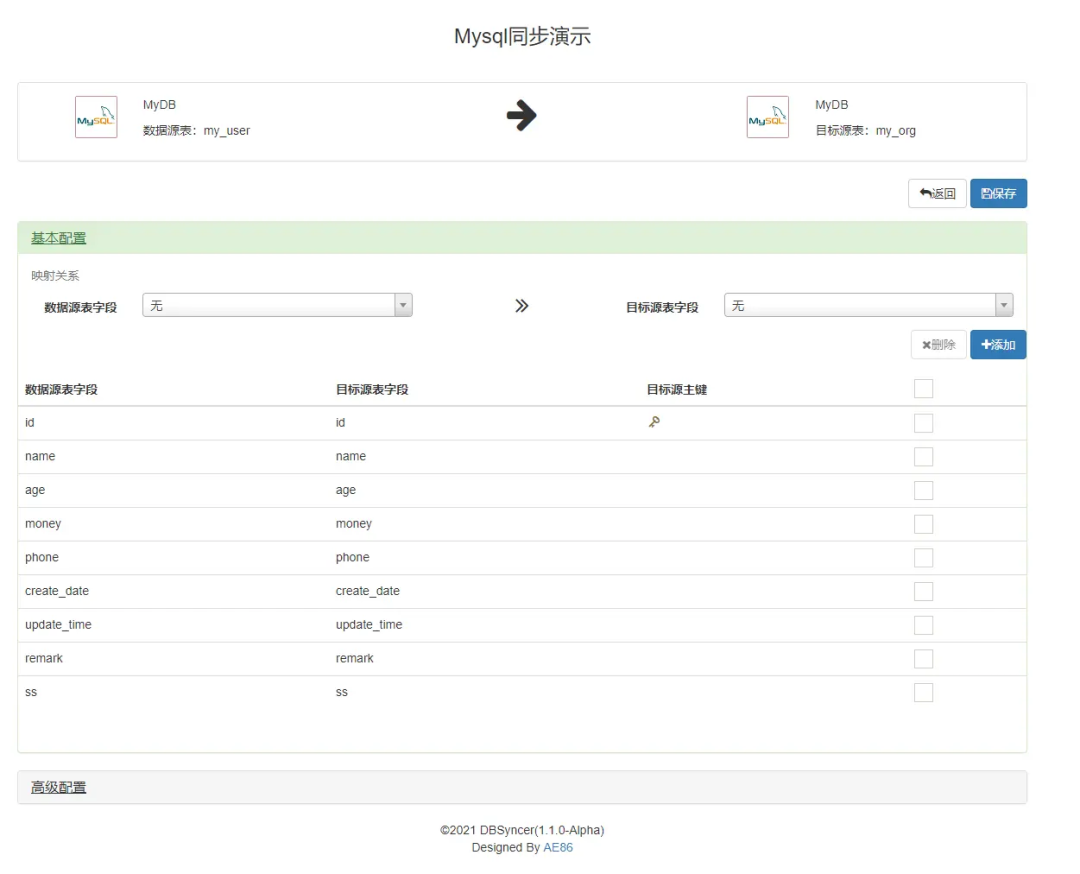Click the 添加 add mapping button
Image resolution: width=1080 pixels, height=874 pixels.
[998, 345]
